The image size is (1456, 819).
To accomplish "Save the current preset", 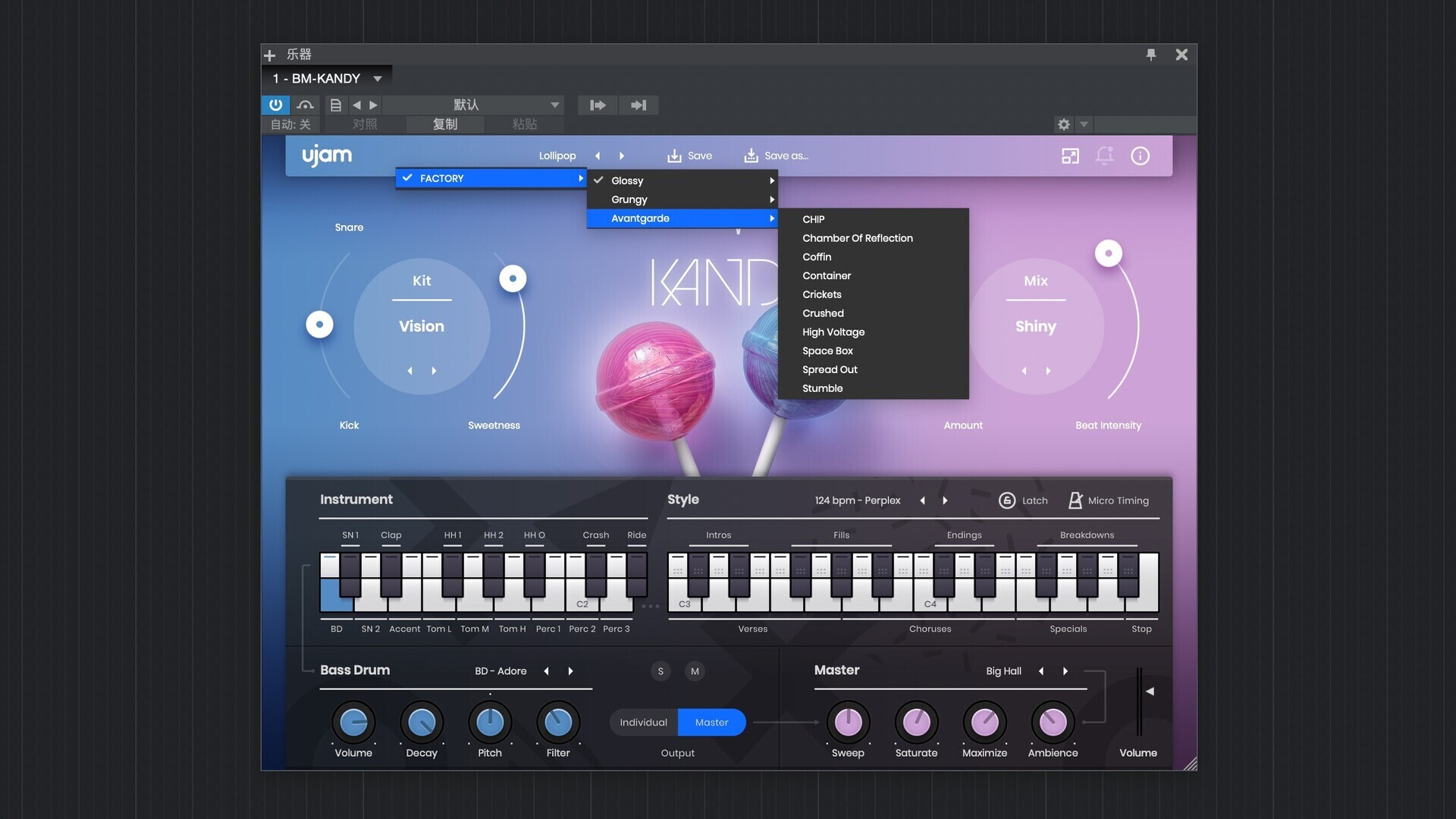I will click(x=689, y=155).
